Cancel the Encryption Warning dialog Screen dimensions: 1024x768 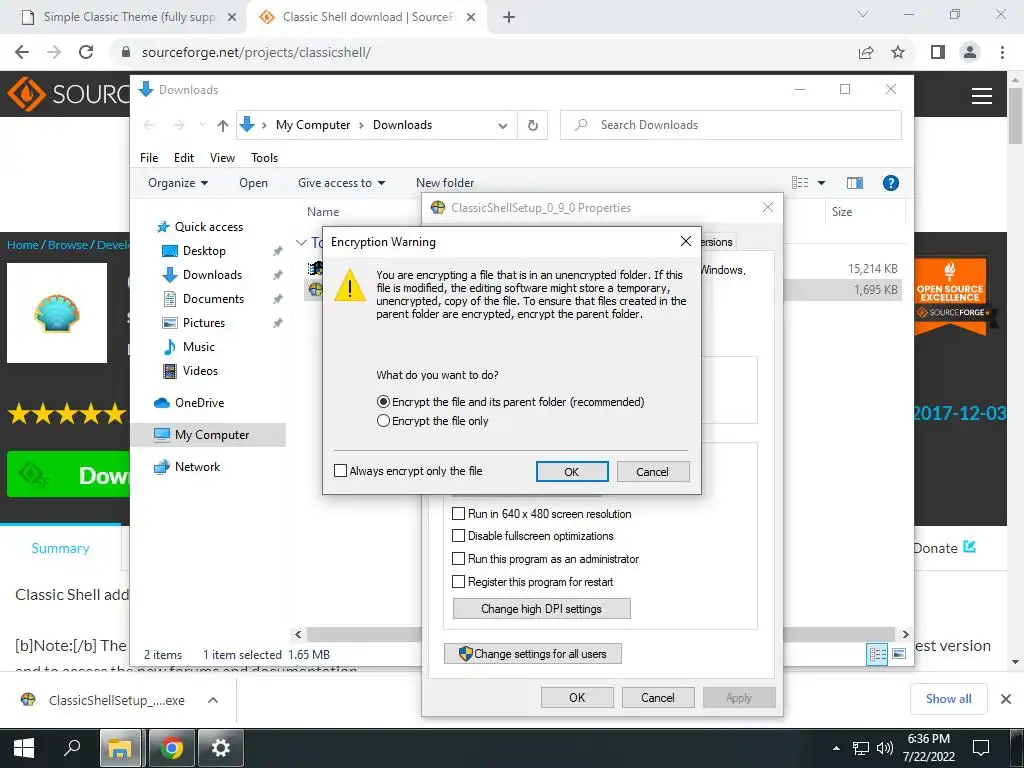(x=652, y=472)
